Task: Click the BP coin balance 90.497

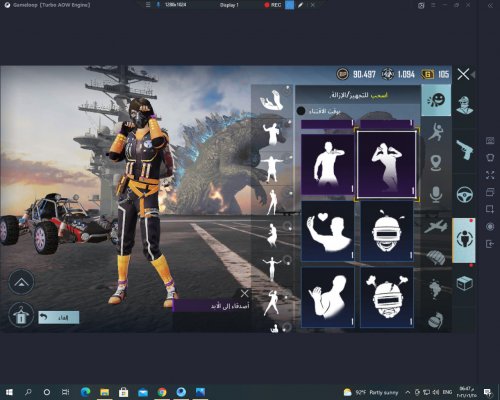Action: 356,74
